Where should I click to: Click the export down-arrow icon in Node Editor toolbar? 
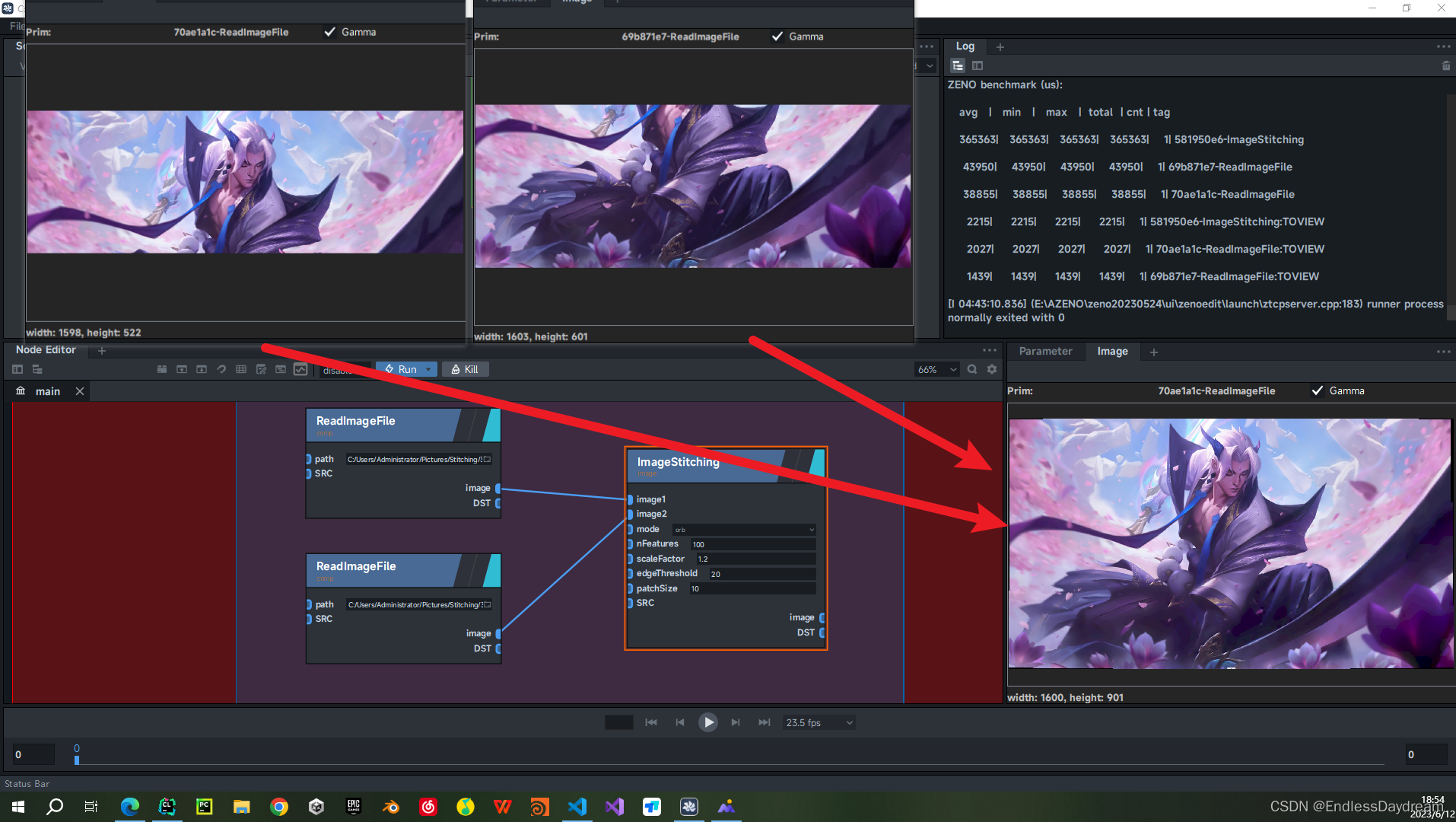point(202,369)
